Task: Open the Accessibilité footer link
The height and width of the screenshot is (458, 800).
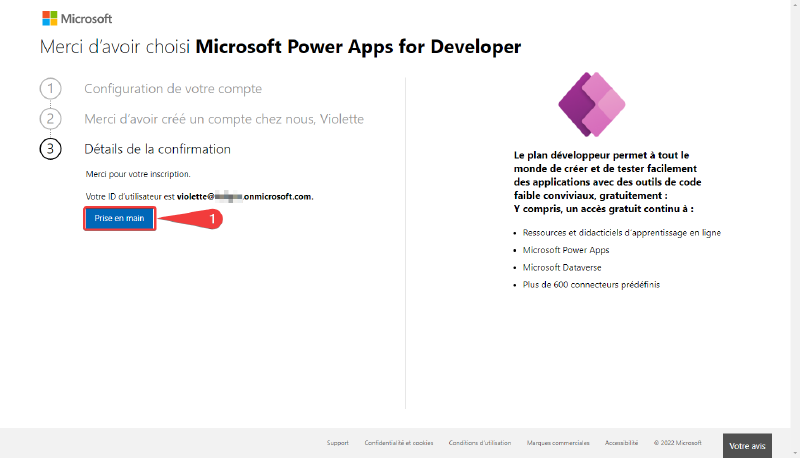Action: [x=621, y=443]
